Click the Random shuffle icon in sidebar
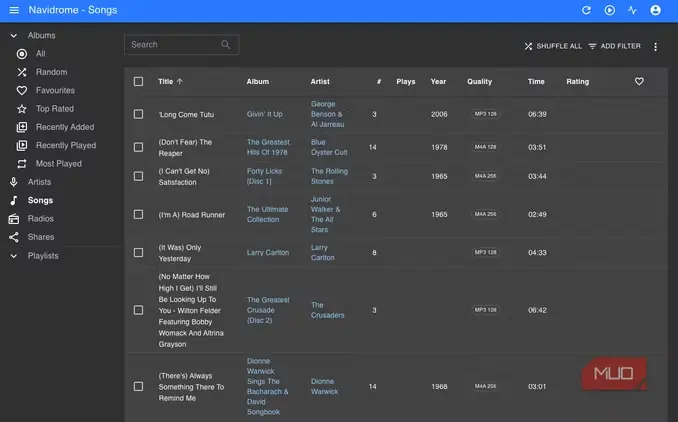The image size is (678, 422). coord(22,72)
